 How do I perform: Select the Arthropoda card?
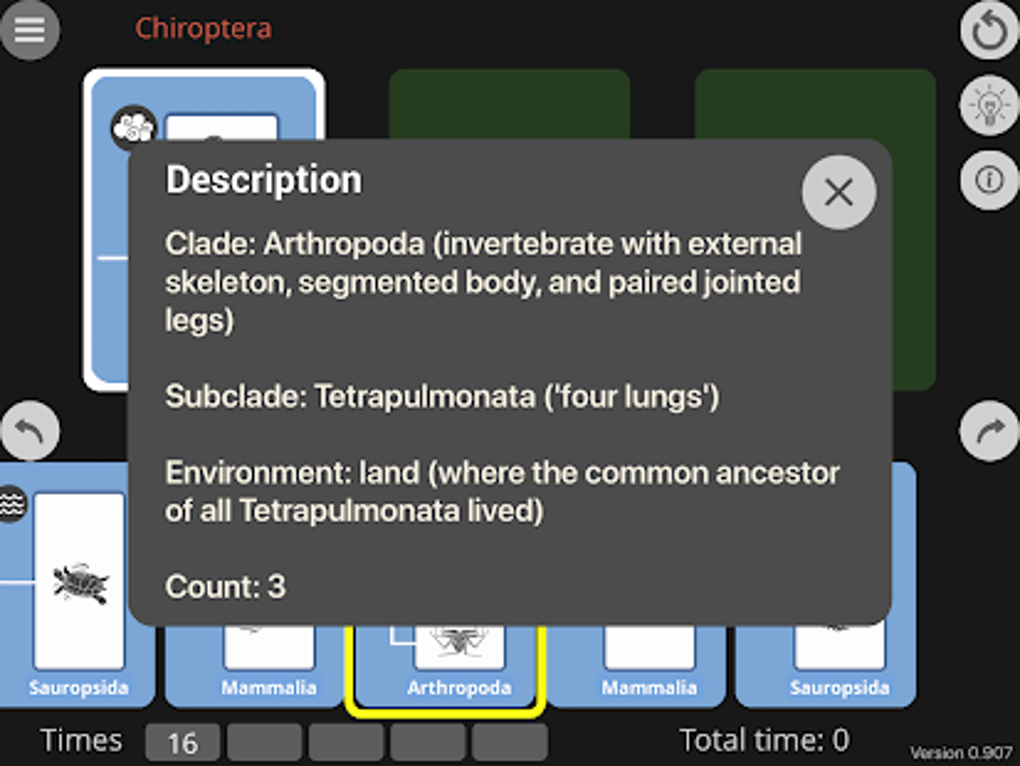pos(459,670)
